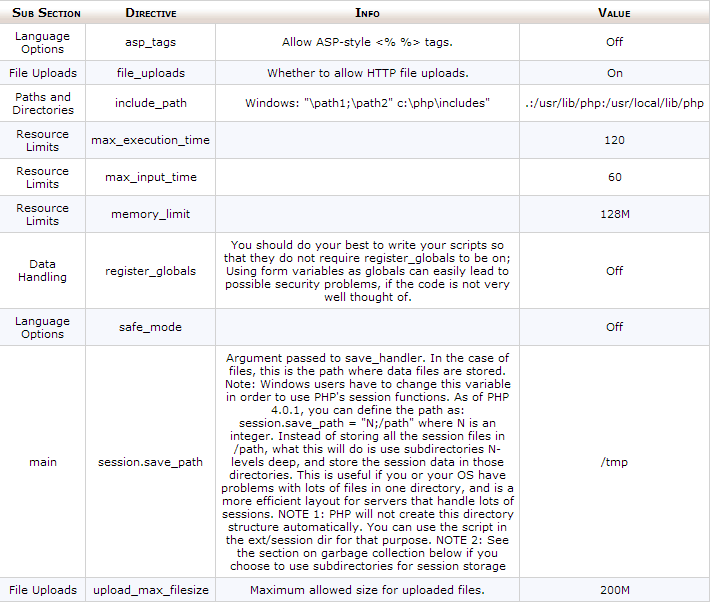711x603 pixels.
Task: Select the upload_max_filesize directive
Action: pos(151,590)
